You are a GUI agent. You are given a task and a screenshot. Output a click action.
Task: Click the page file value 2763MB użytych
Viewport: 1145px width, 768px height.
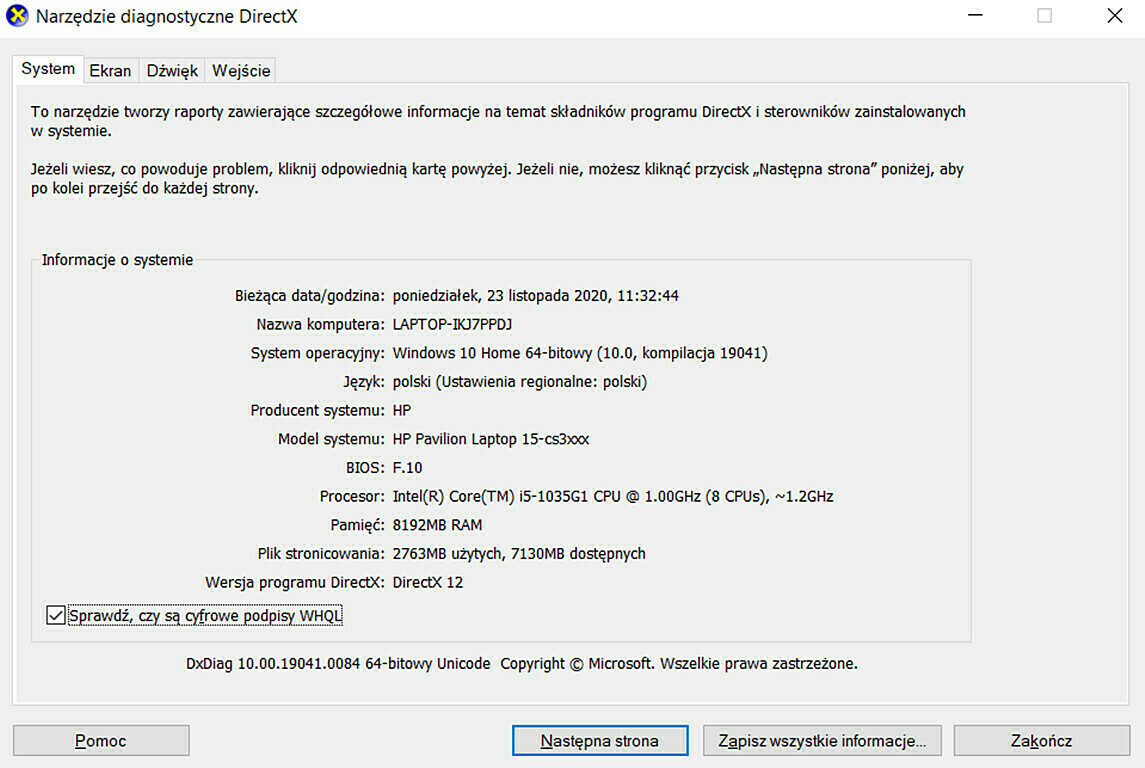pyautogui.click(x=518, y=553)
